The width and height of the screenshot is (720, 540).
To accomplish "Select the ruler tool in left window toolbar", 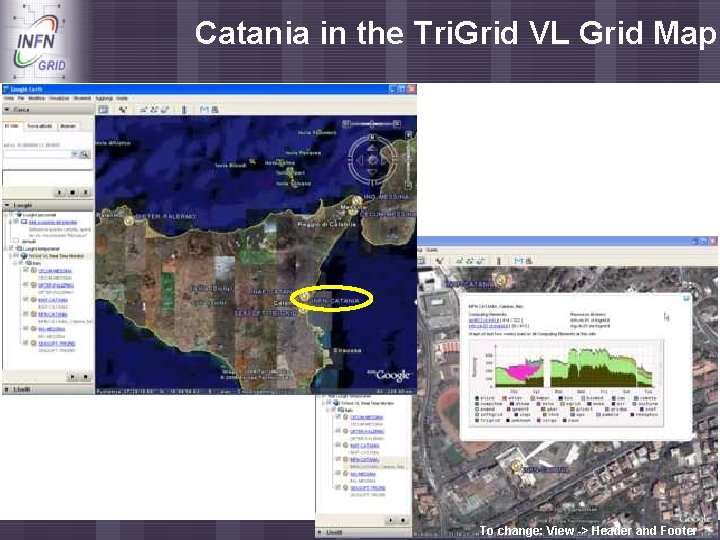I will coord(184,109).
